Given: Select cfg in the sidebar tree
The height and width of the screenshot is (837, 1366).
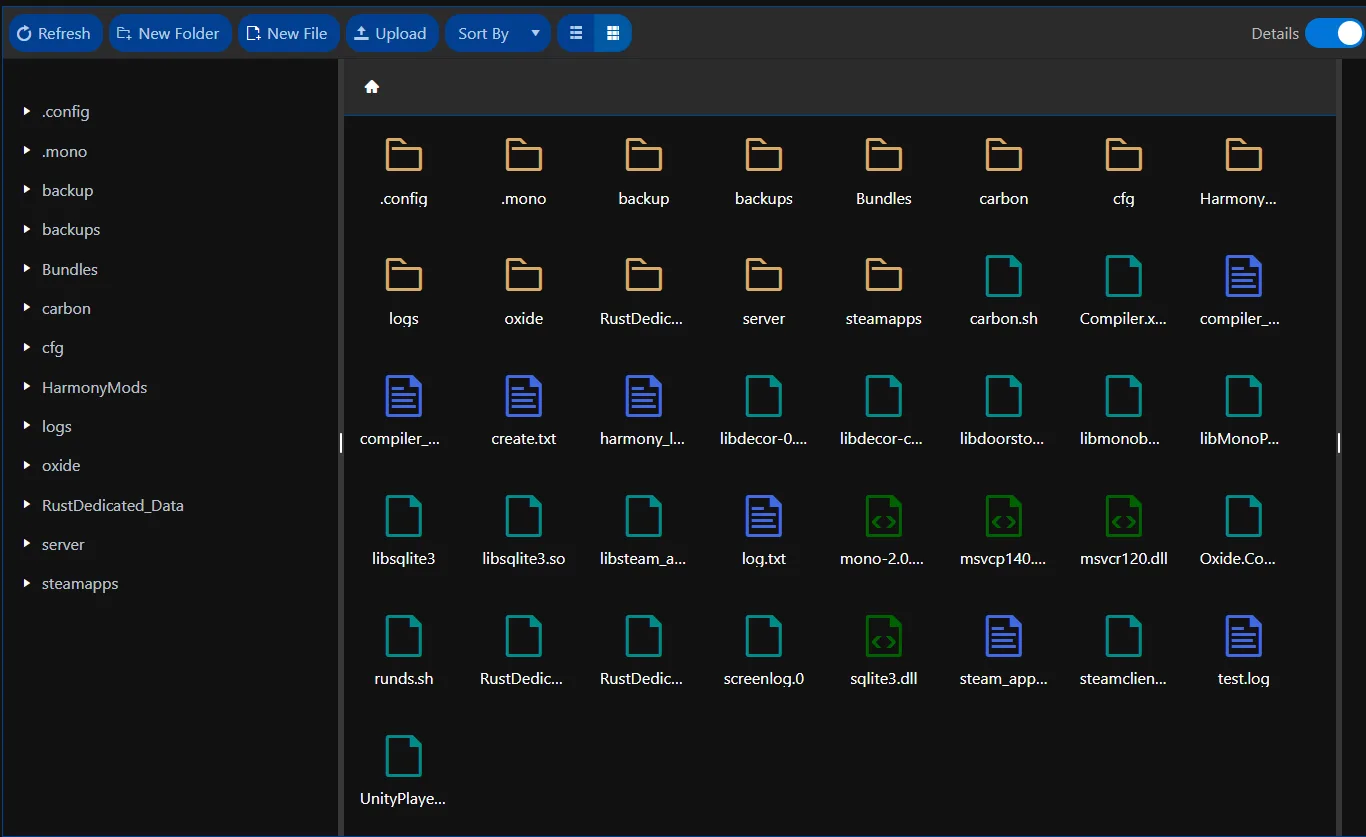Looking at the screenshot, I should point(53,347).
